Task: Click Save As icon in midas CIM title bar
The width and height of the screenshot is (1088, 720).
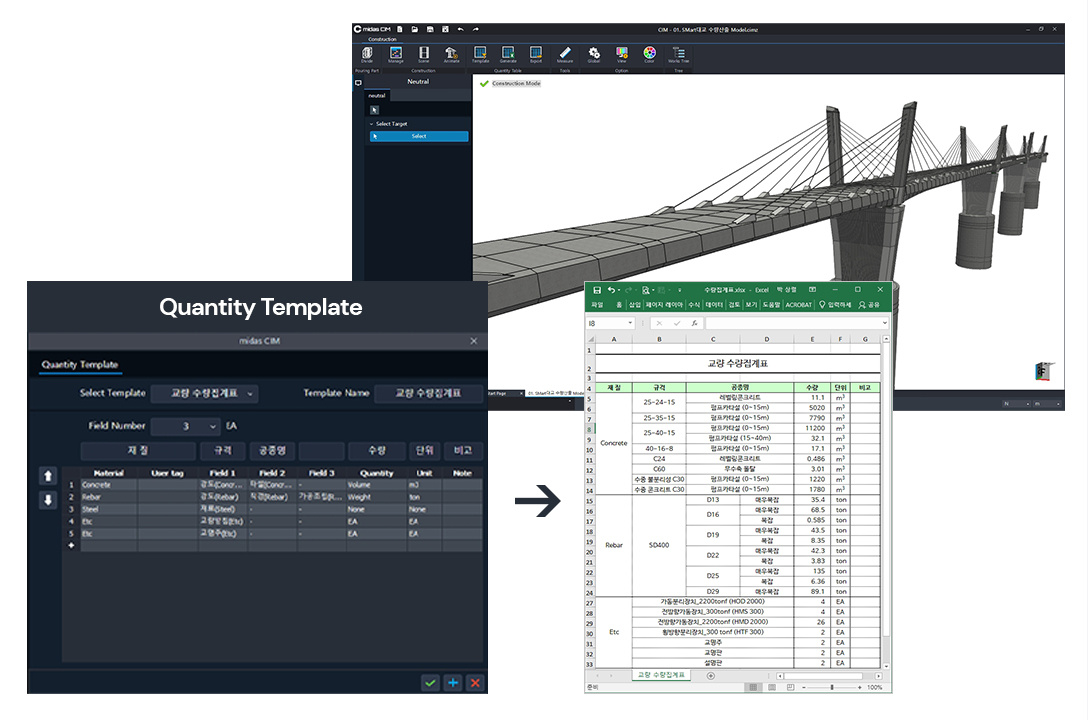Action: pos(445,29)
